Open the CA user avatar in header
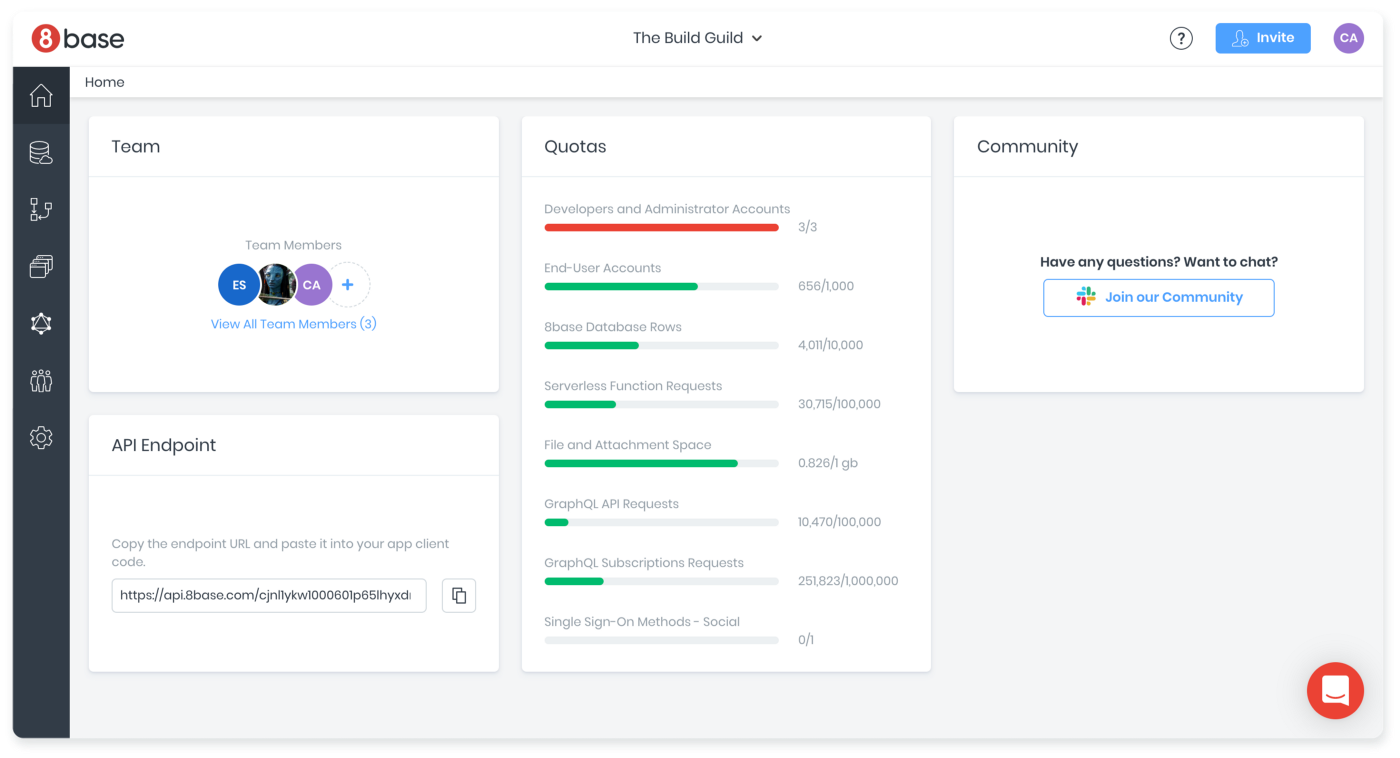 tap(1348, 38)
